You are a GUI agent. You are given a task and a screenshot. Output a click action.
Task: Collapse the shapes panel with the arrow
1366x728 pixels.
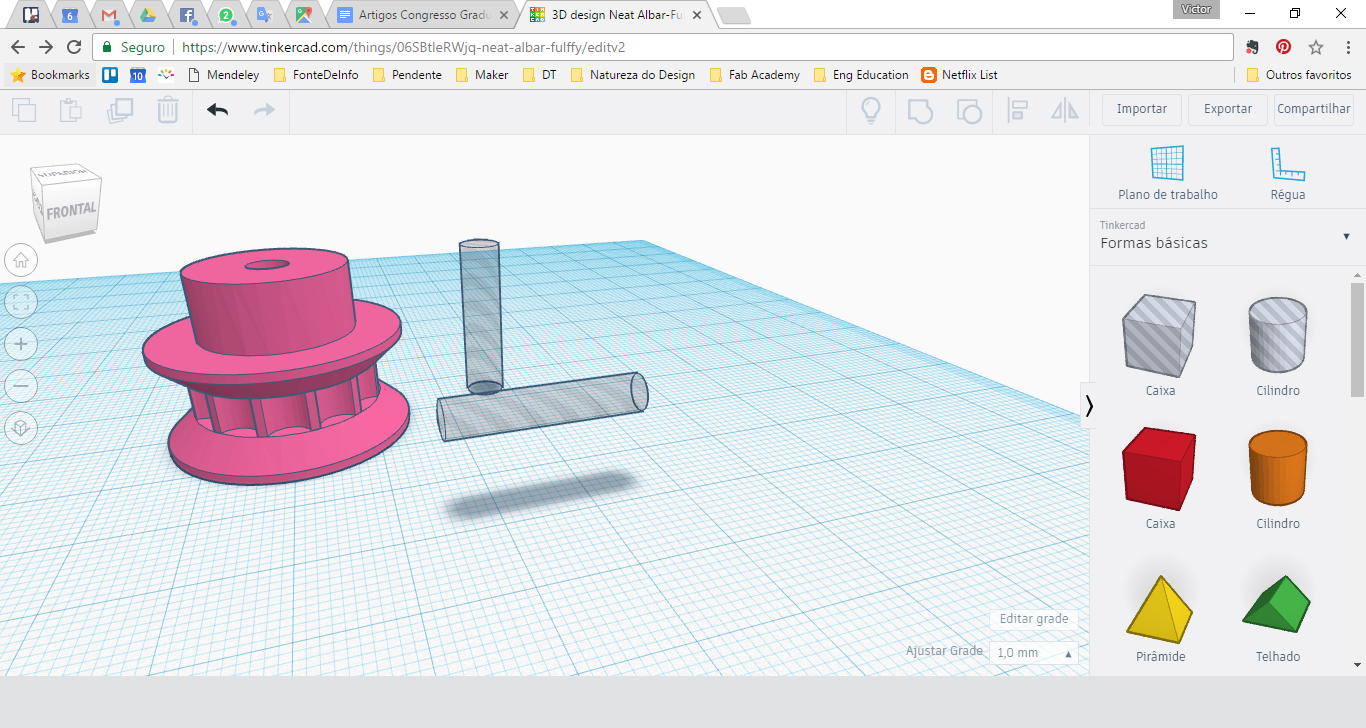1089,405
